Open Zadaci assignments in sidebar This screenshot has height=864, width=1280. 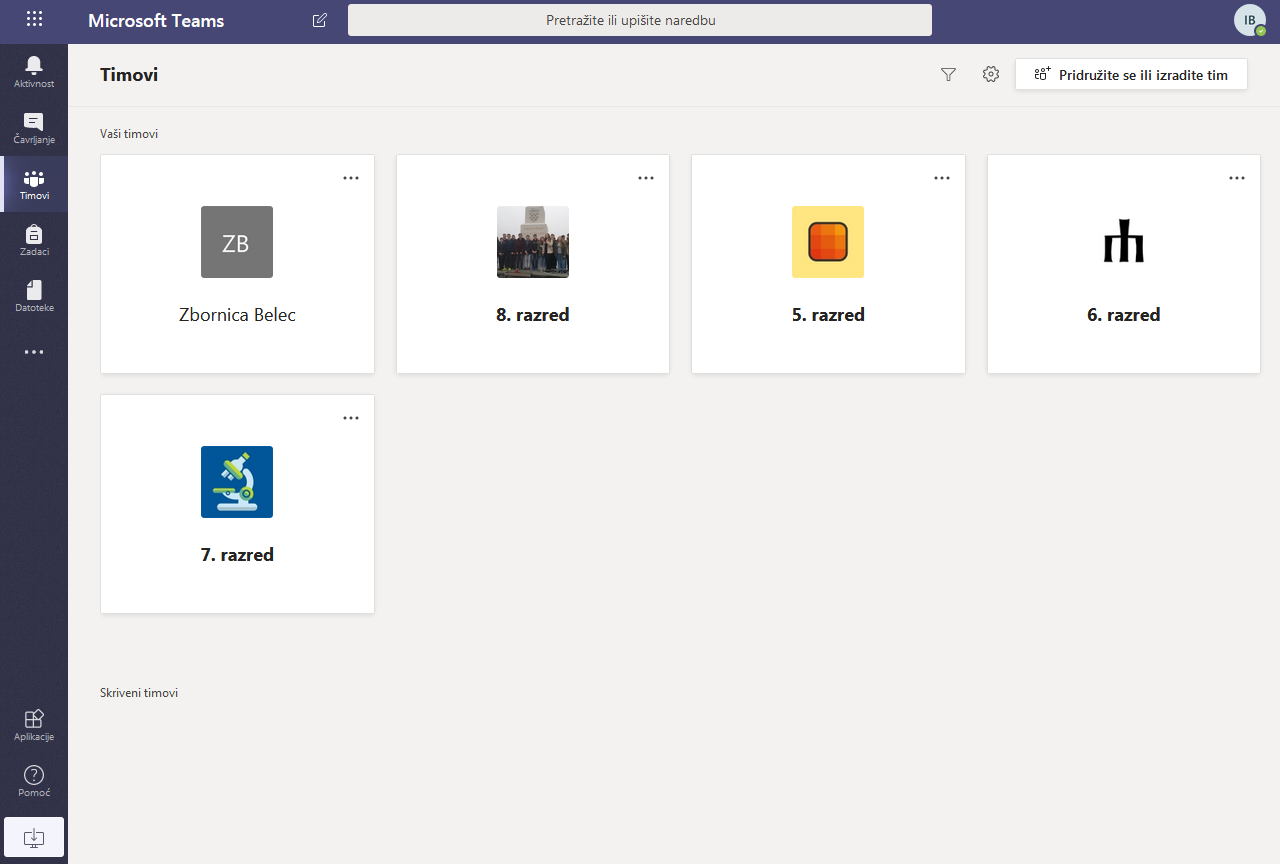click(x=34, y=240)
